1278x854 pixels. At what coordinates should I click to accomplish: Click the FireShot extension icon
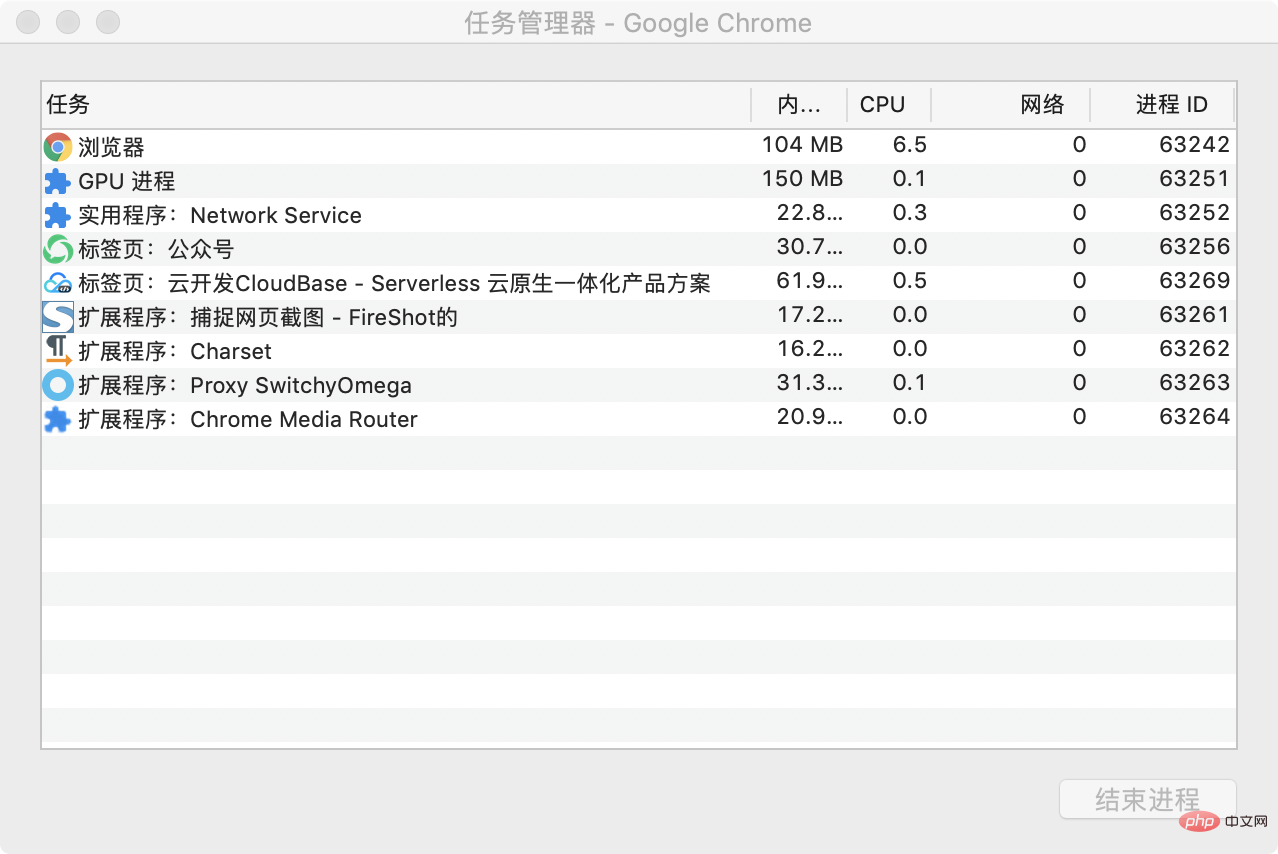click(58, 317)
